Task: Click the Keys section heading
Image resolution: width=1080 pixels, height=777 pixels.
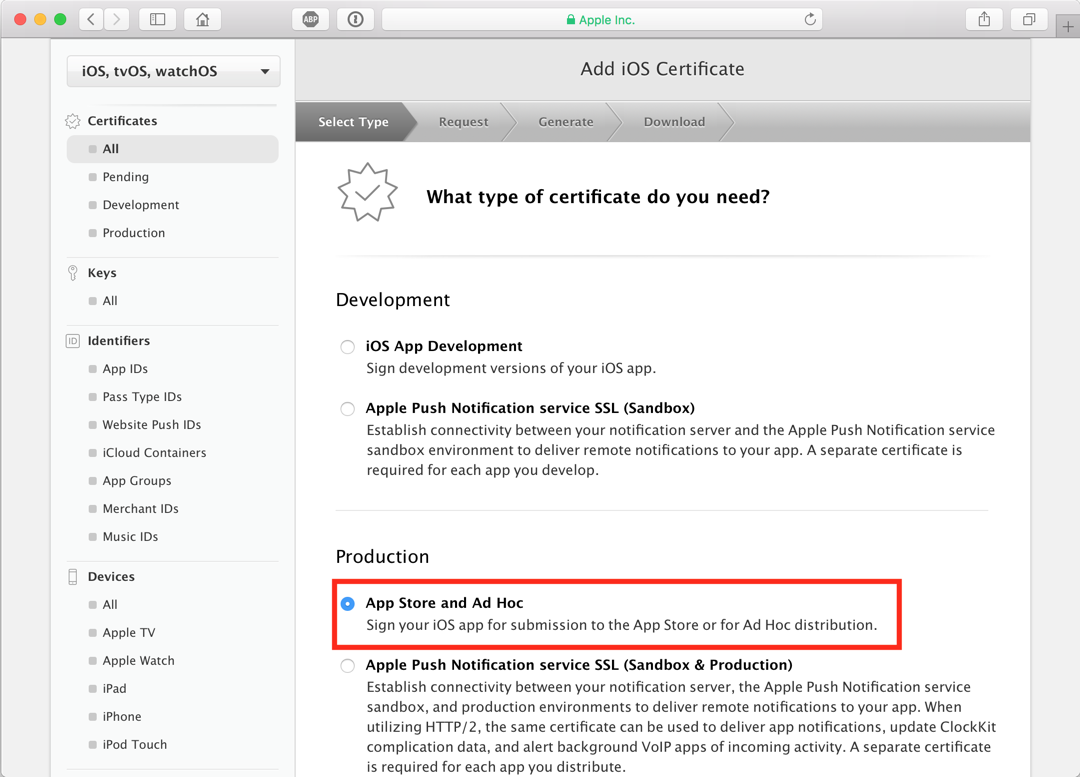Action: [102, 273]
